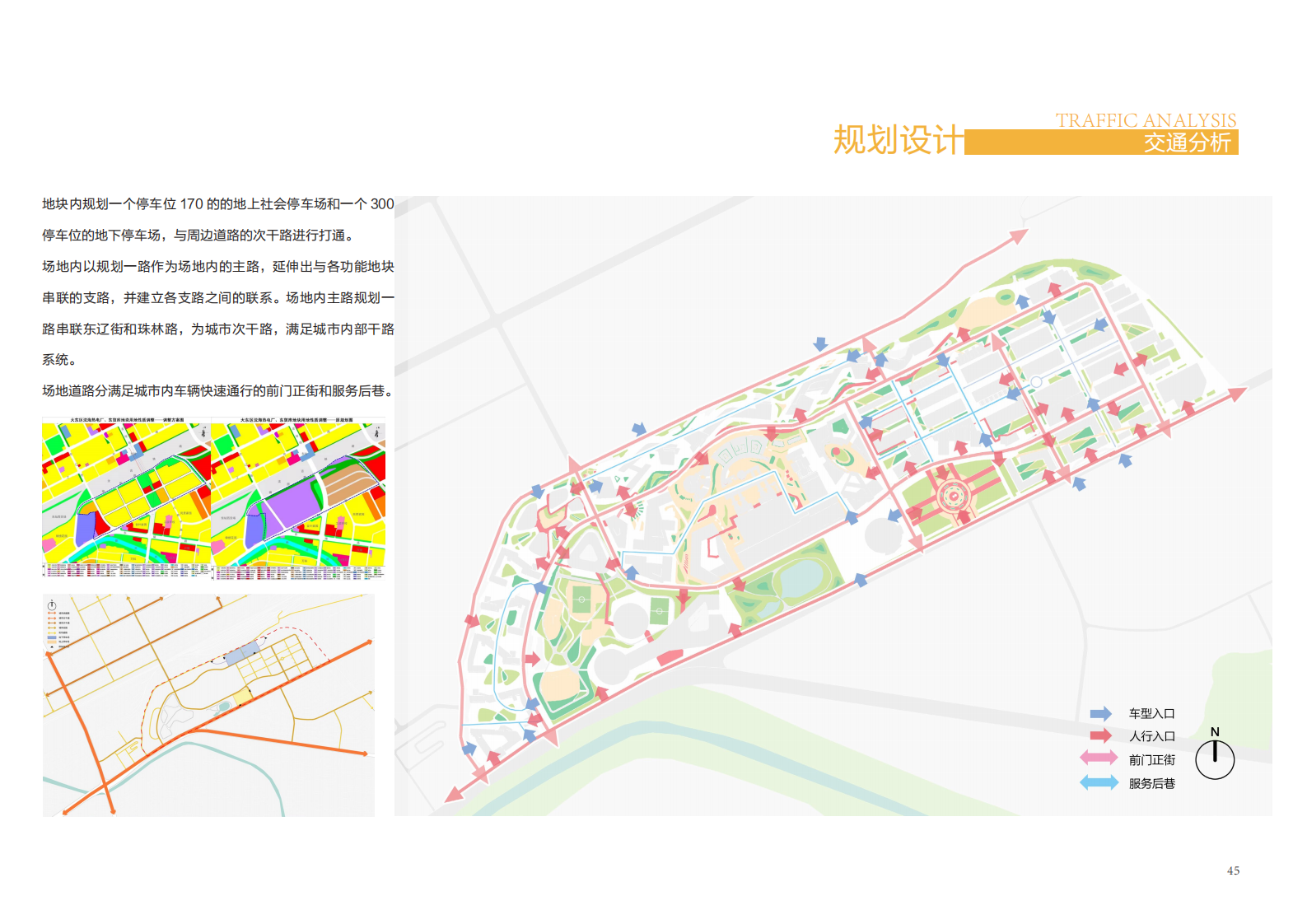Viewport: 1307px width, 924px height.
Task: Select the 人行入口 legend label
Action: 1151,736
